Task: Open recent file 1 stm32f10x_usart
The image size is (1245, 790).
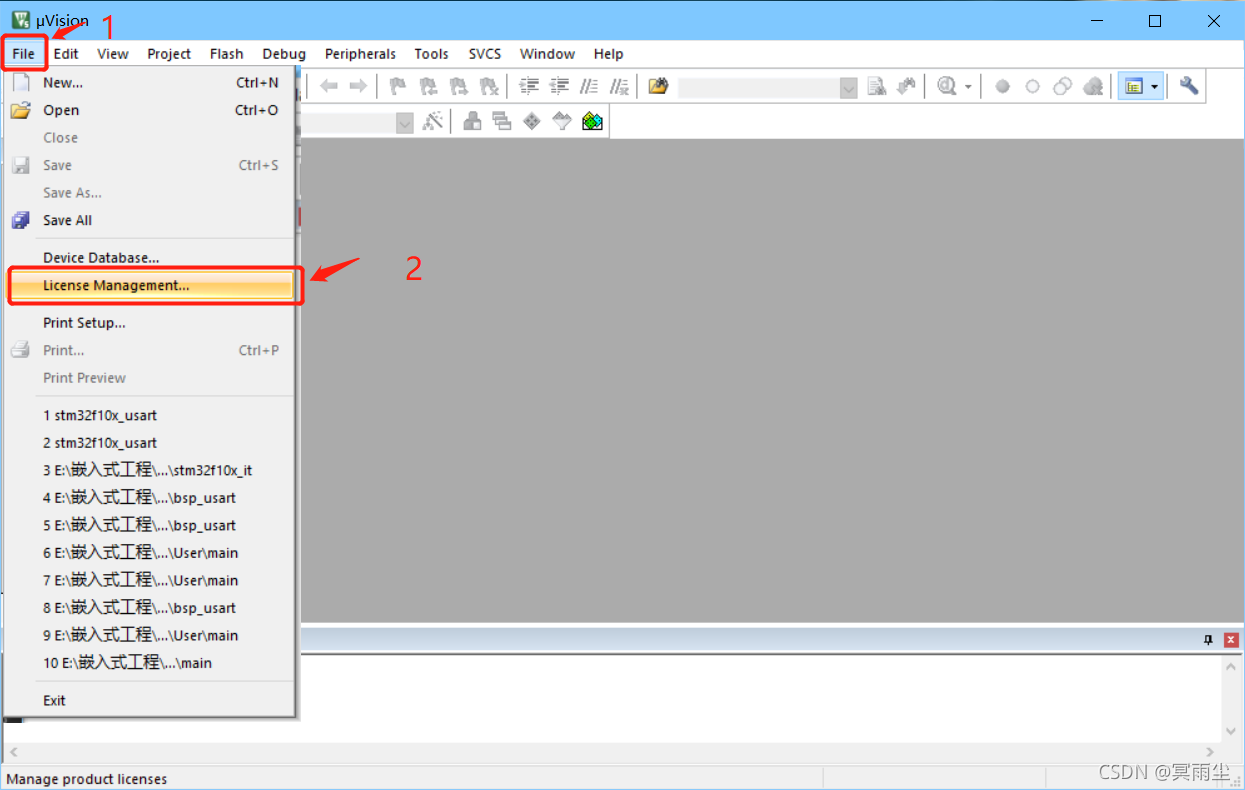Action: [x=149, y=415]
